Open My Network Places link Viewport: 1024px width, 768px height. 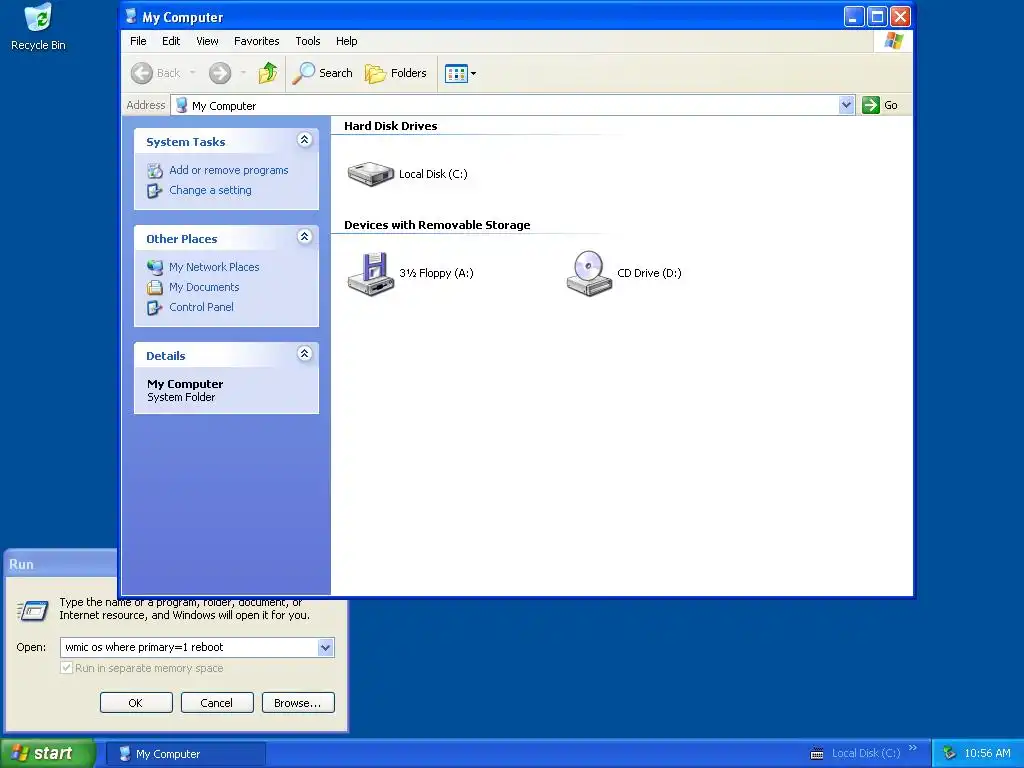click(214, 267)
